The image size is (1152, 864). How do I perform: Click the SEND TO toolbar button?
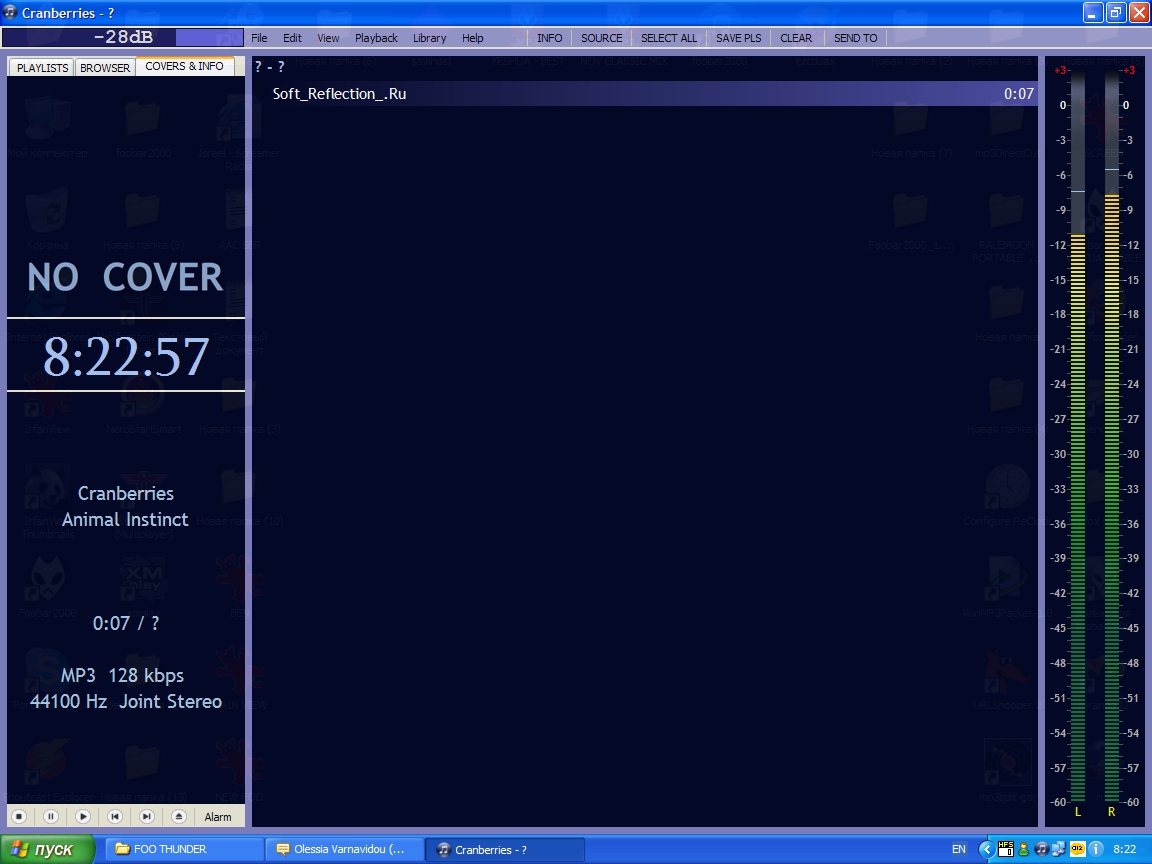(855, 38)
